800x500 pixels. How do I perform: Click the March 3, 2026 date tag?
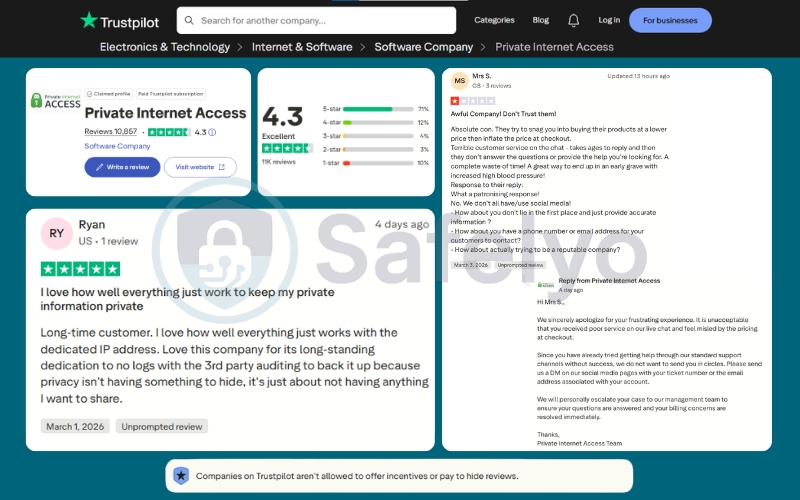471,265
